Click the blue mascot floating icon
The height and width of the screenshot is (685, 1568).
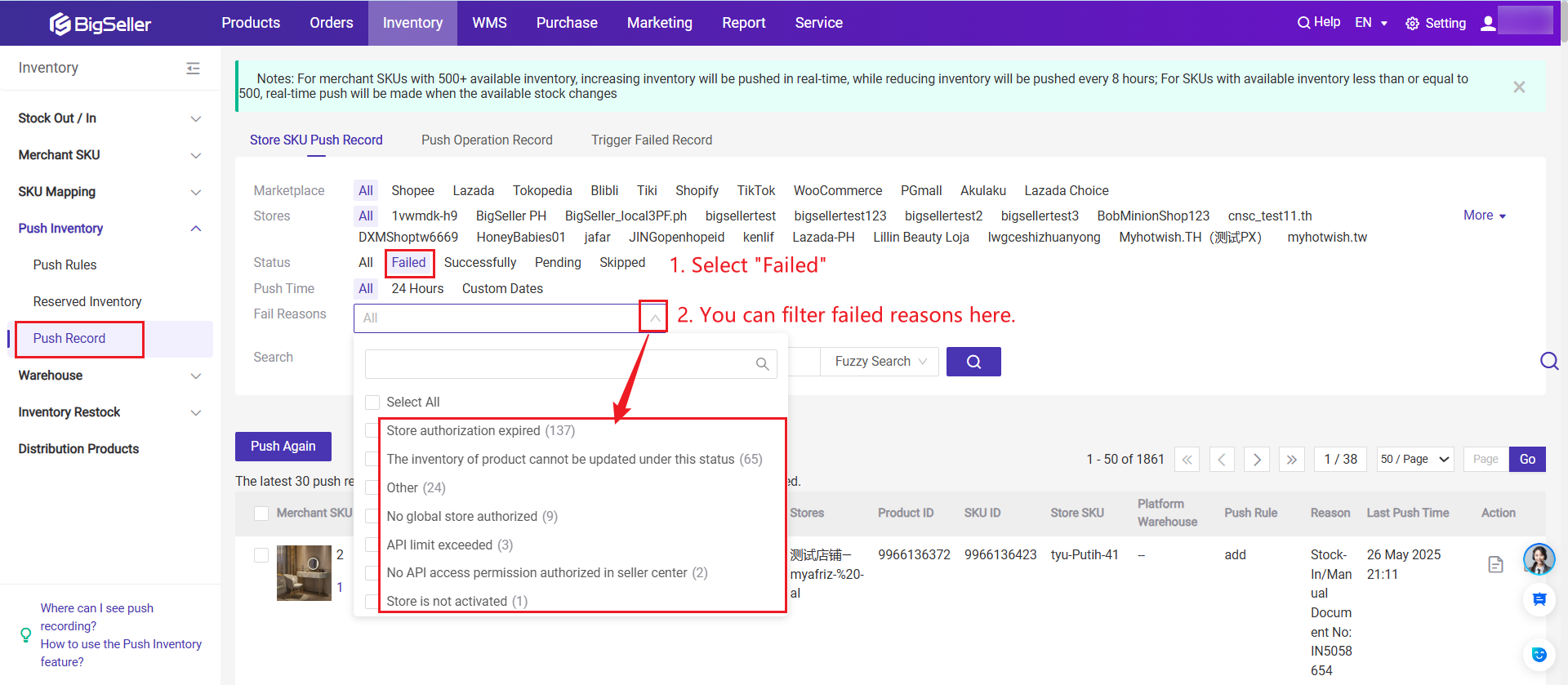click(1539, 654)
